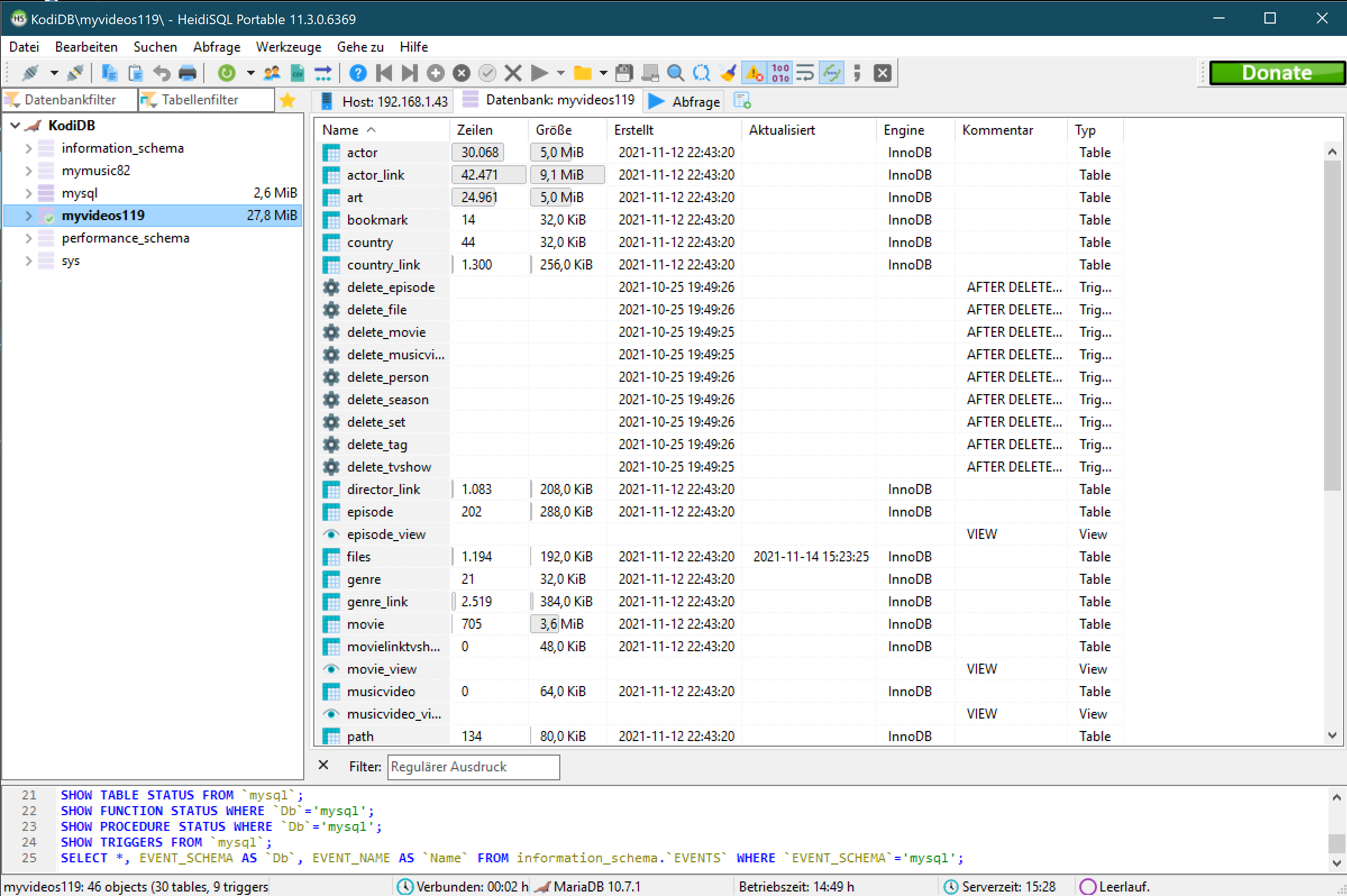Open the Hilfe menu
Viewport: 1347px width, 896px height.
(x=414, y=47)
